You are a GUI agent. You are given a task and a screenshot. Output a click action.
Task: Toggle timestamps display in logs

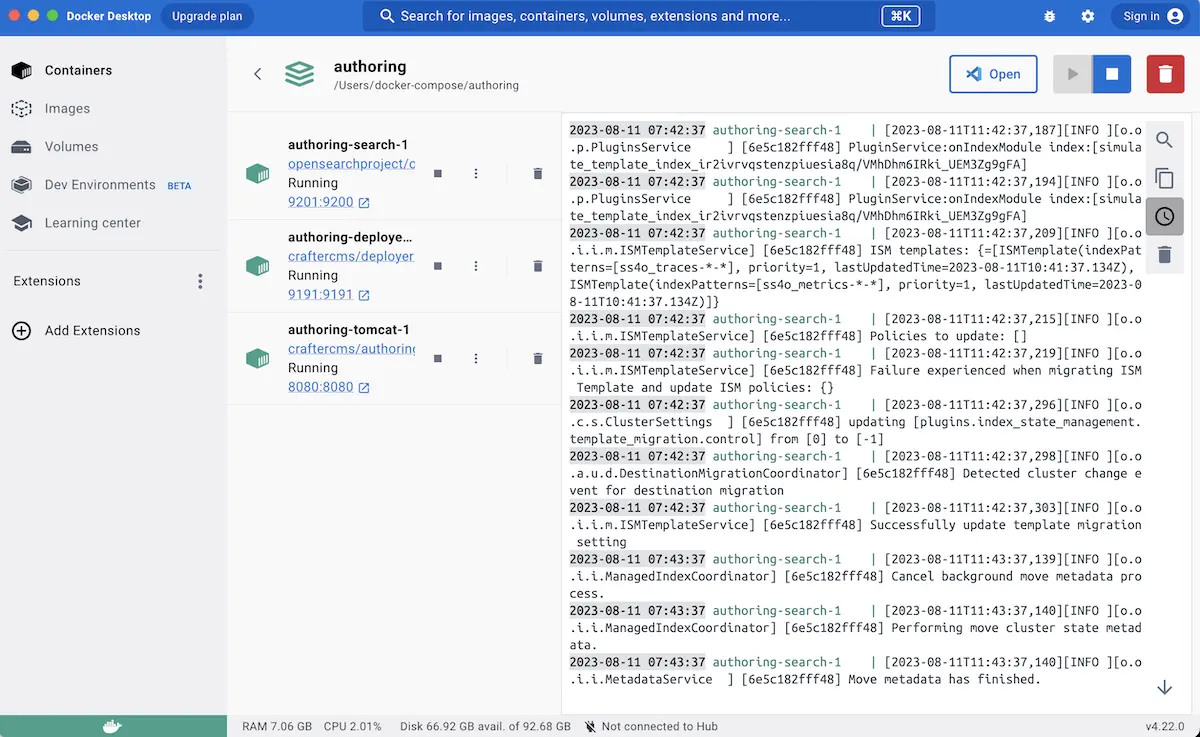pos(1164,216)
